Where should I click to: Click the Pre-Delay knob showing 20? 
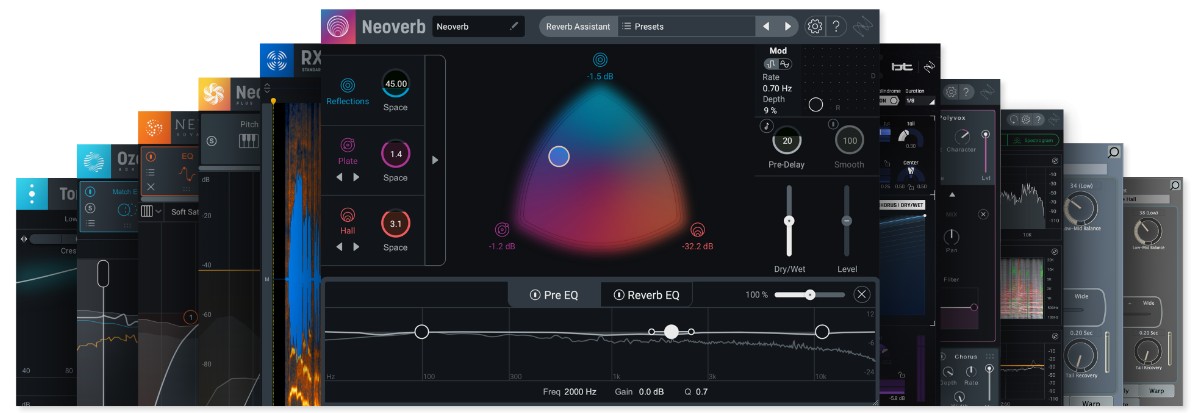pos(787,140)
